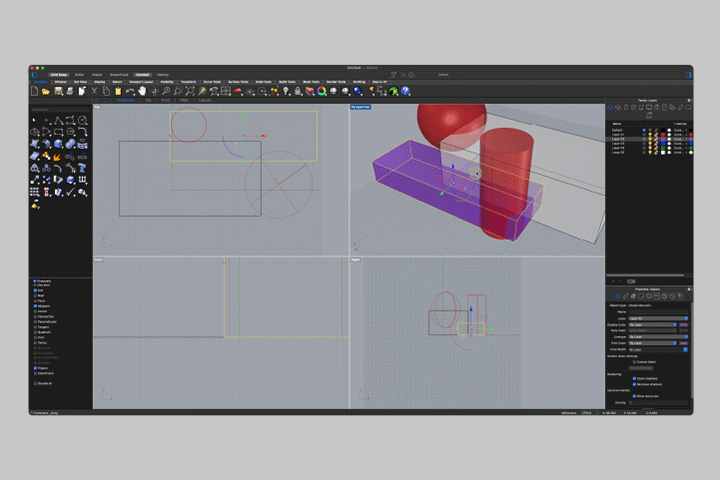Open a file with the folder icon
720x480 pixels.
click(x=46, y=91)
